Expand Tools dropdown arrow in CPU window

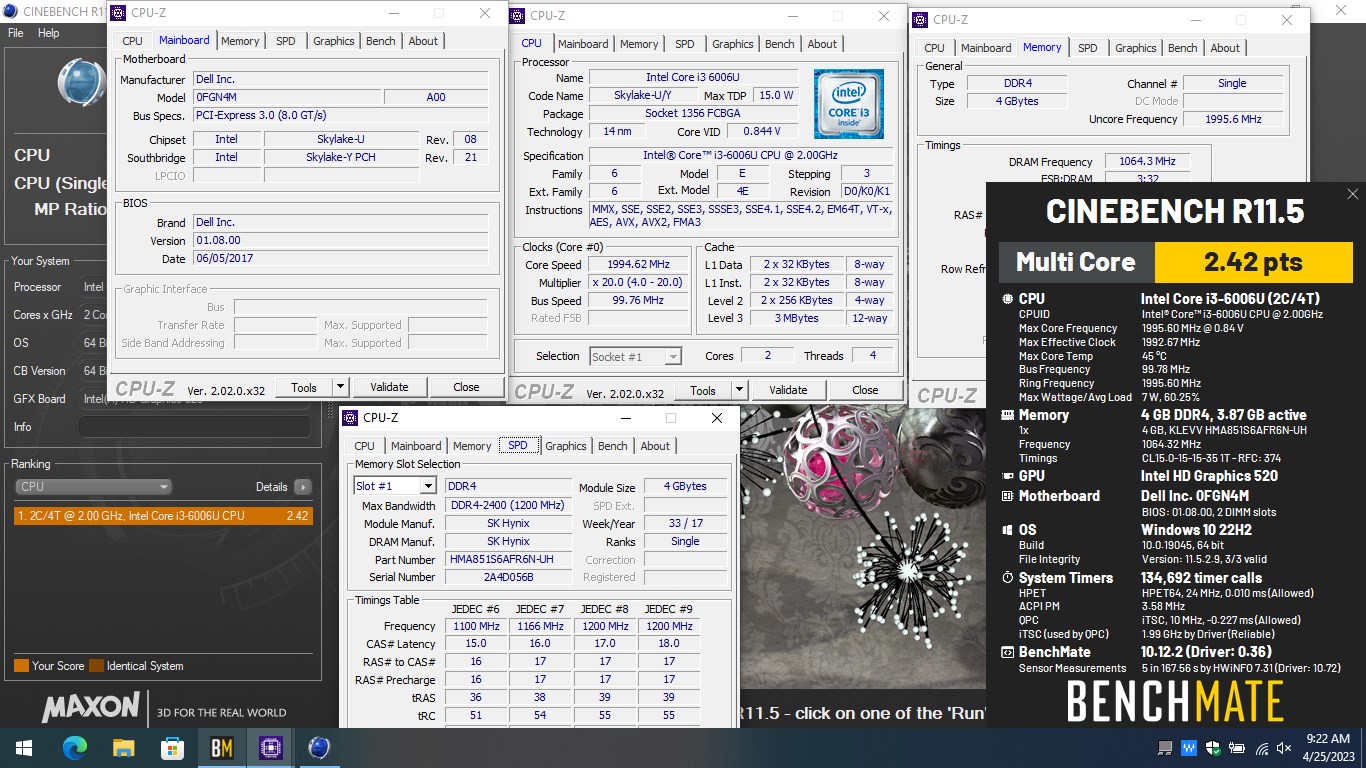point(739,390)
